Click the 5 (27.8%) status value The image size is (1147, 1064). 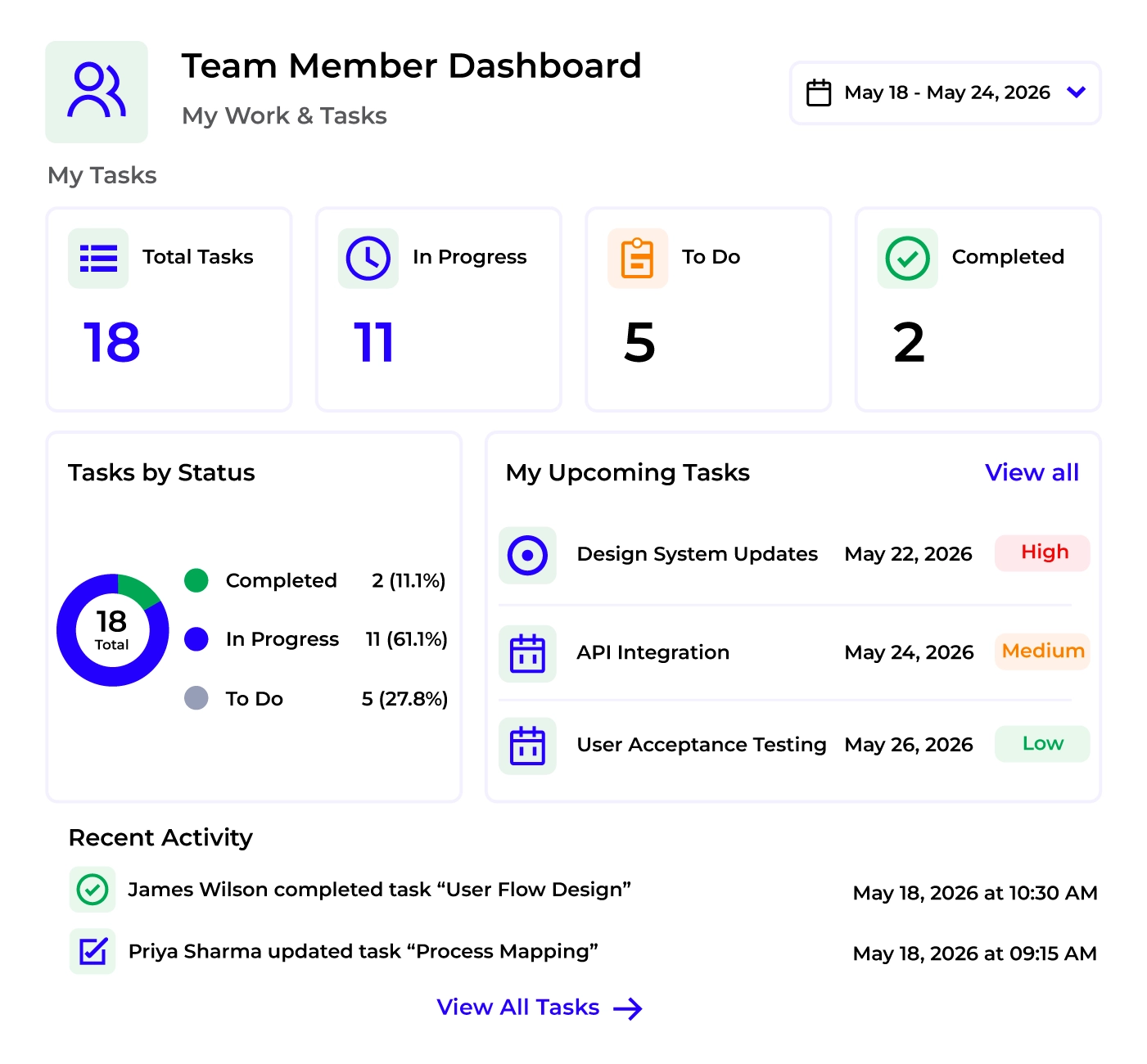click(405, 699)
